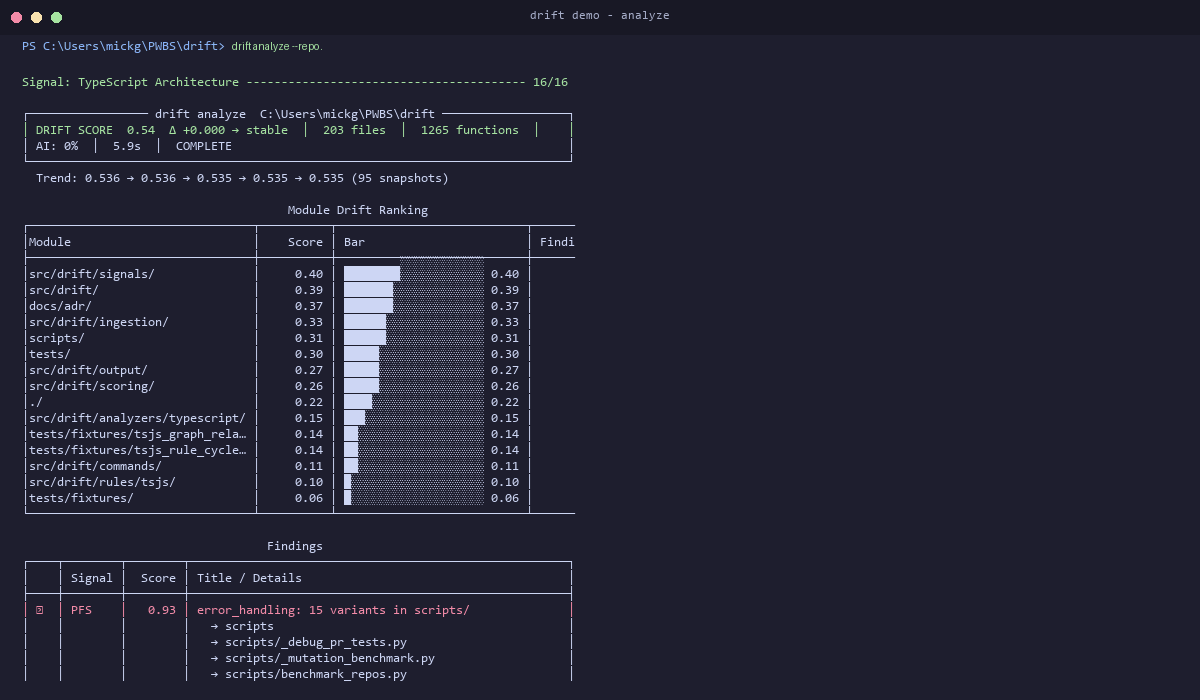
Task: Select the Score column header
Action: coord(304,241)
